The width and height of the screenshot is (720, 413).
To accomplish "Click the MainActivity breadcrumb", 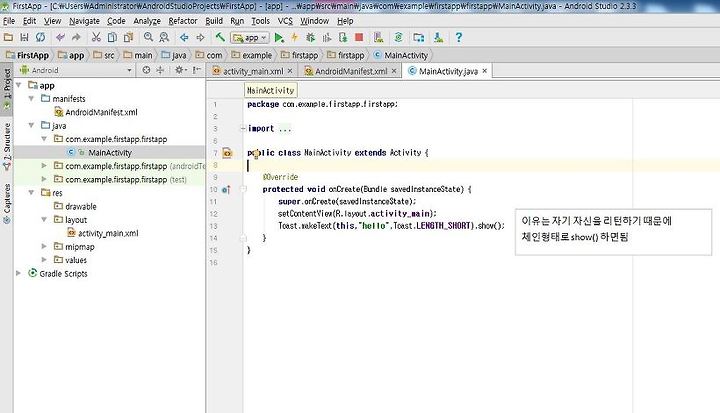I will (x=400, y=55).
